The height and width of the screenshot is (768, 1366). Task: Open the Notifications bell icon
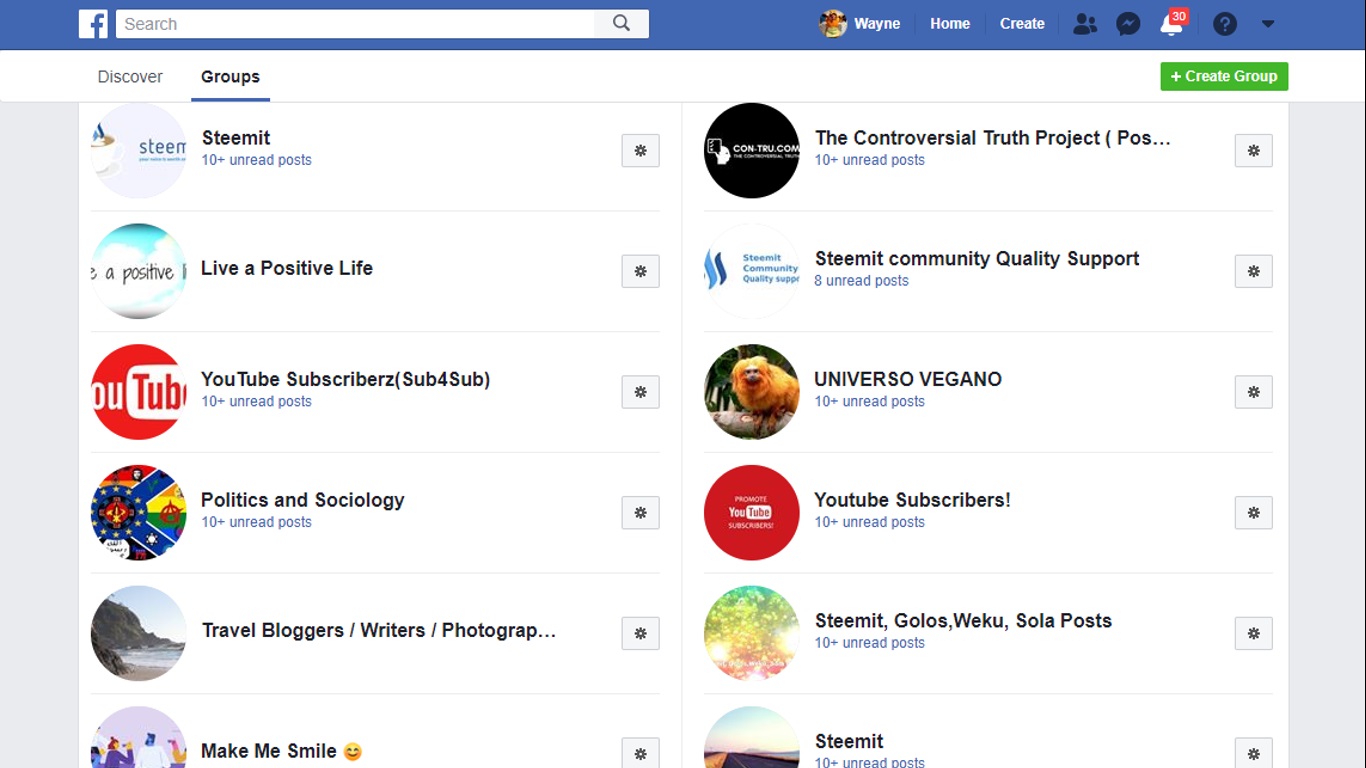(x=1171, y=24)
